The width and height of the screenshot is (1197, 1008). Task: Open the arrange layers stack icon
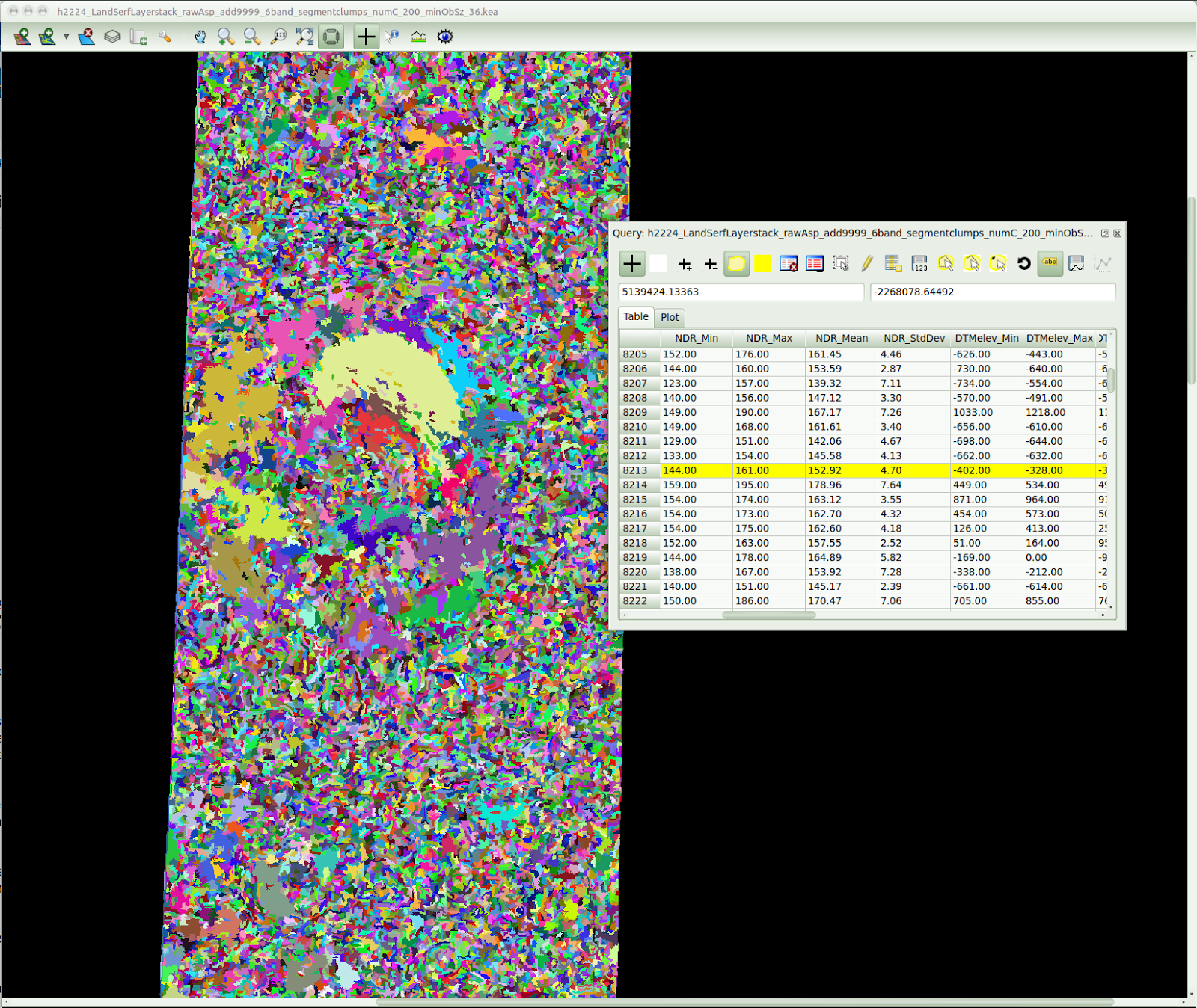(x=112, y=37)
